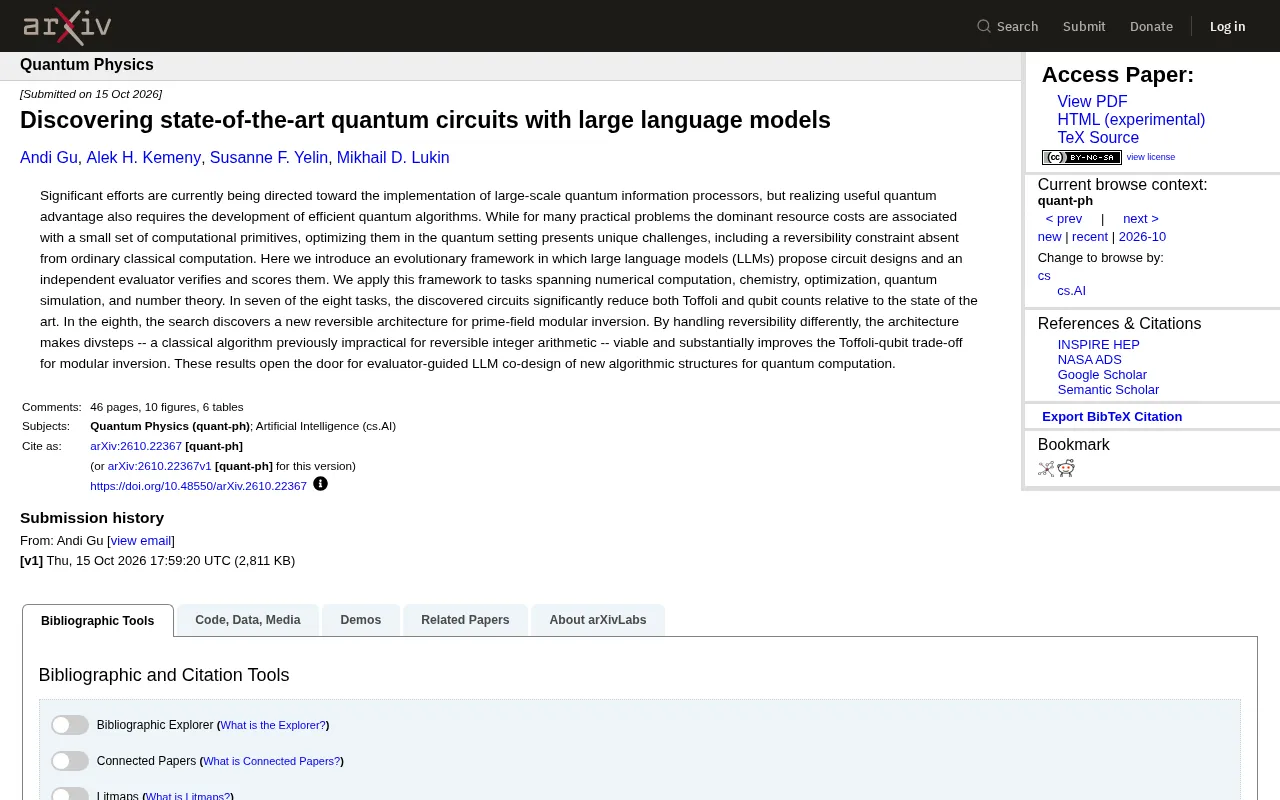Open the Semantic Scholar link
Viewport: 1280px width, 800px height.
click(x=1108, y=390)
